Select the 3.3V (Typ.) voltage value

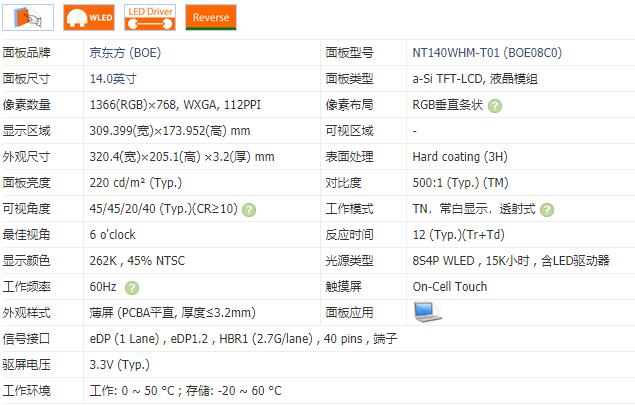pos(119,364)
